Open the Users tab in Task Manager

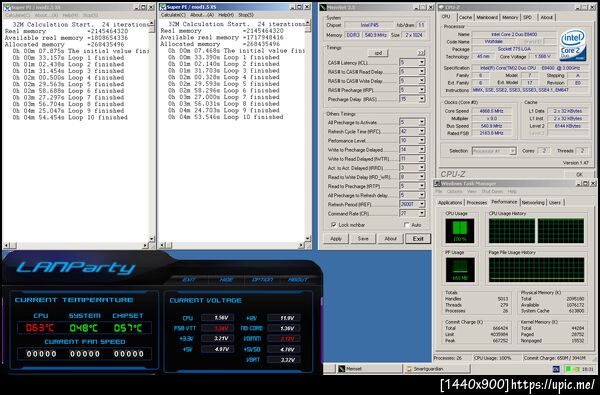pos(555,202)
